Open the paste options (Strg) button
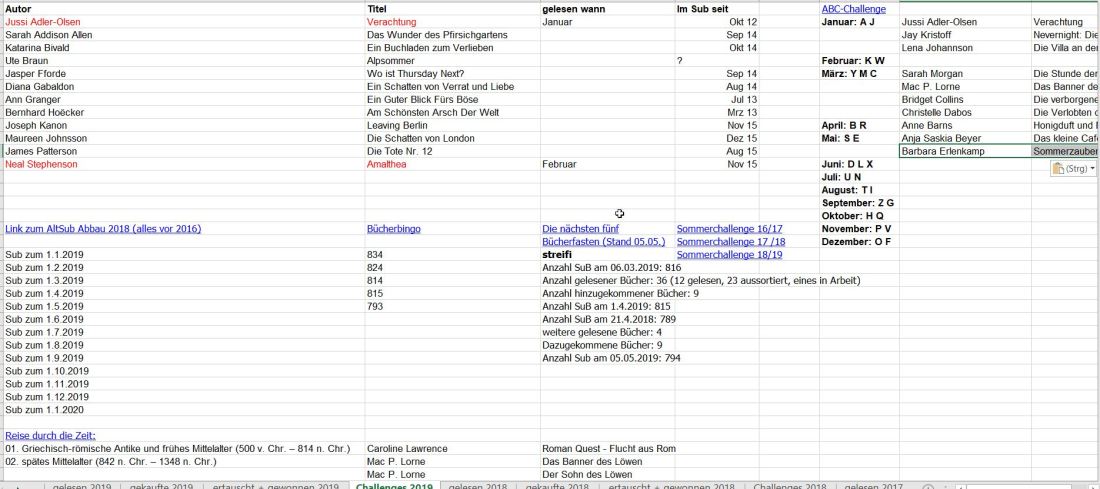Image resolution: width=1100 pixels, height=489 pixels. pyautogui.click(x=1072, y=169)
